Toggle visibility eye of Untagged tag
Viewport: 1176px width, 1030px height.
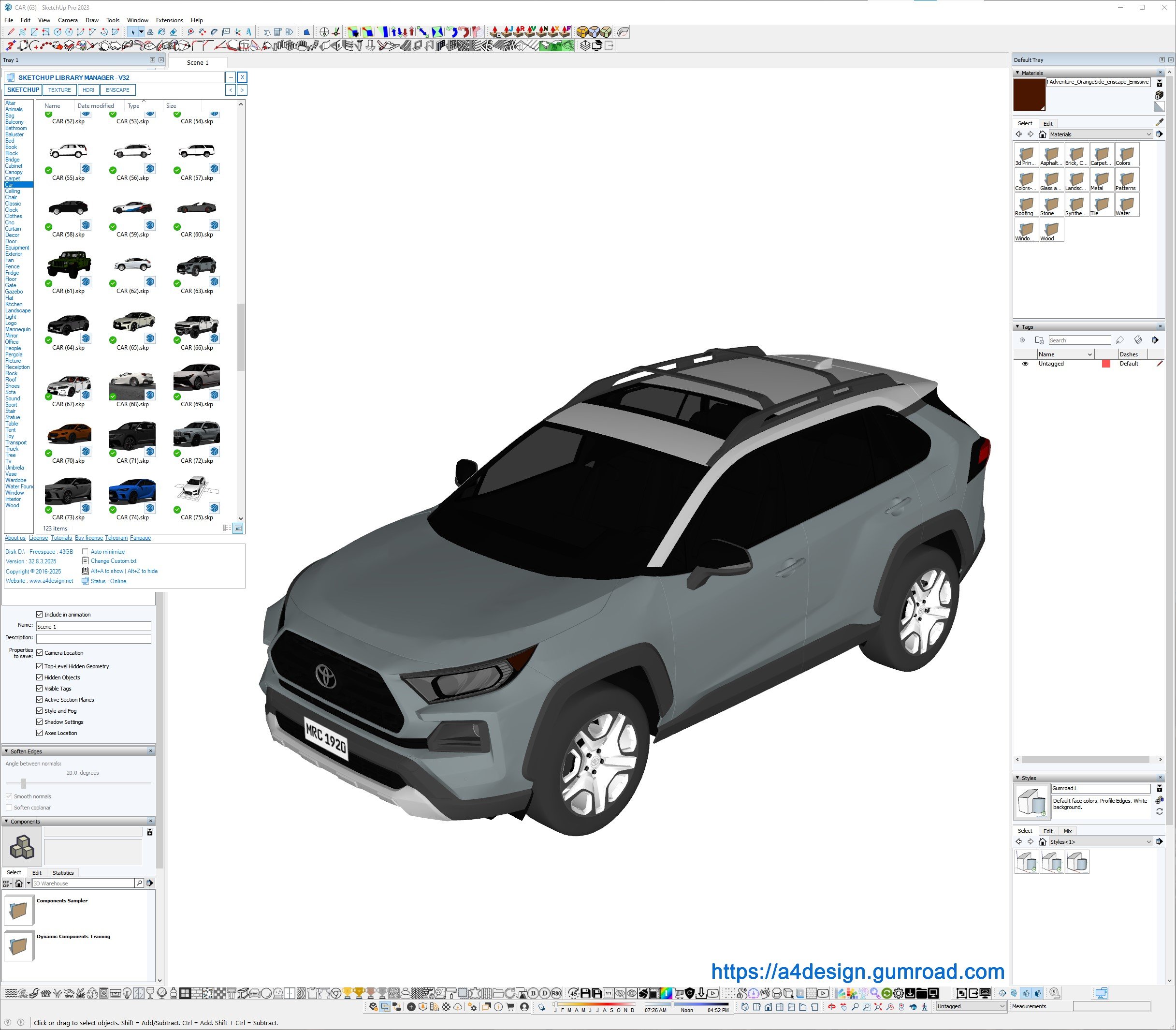[1025, 364]
